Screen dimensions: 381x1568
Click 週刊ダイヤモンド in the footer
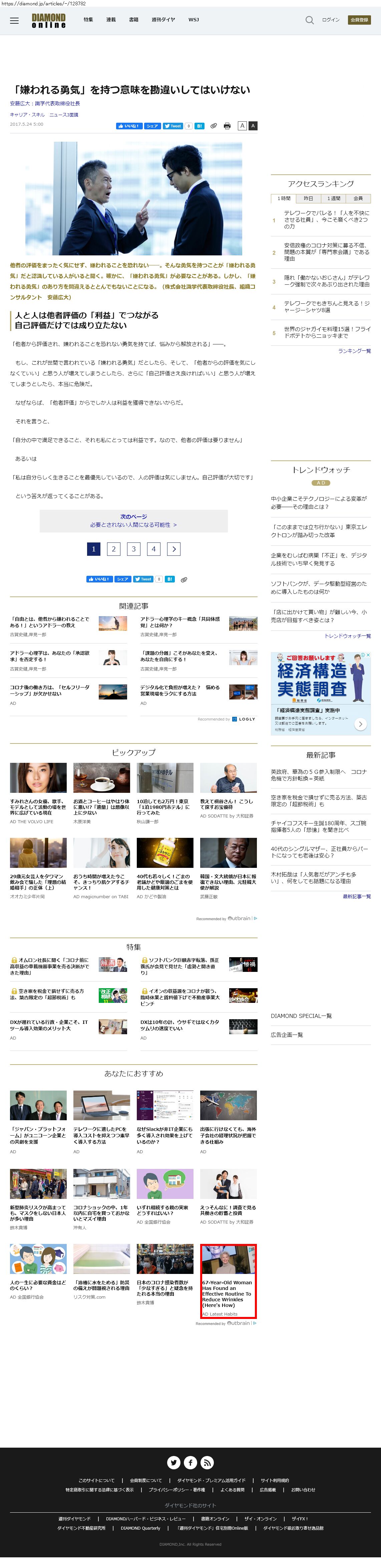click(x=74, y=1519)
